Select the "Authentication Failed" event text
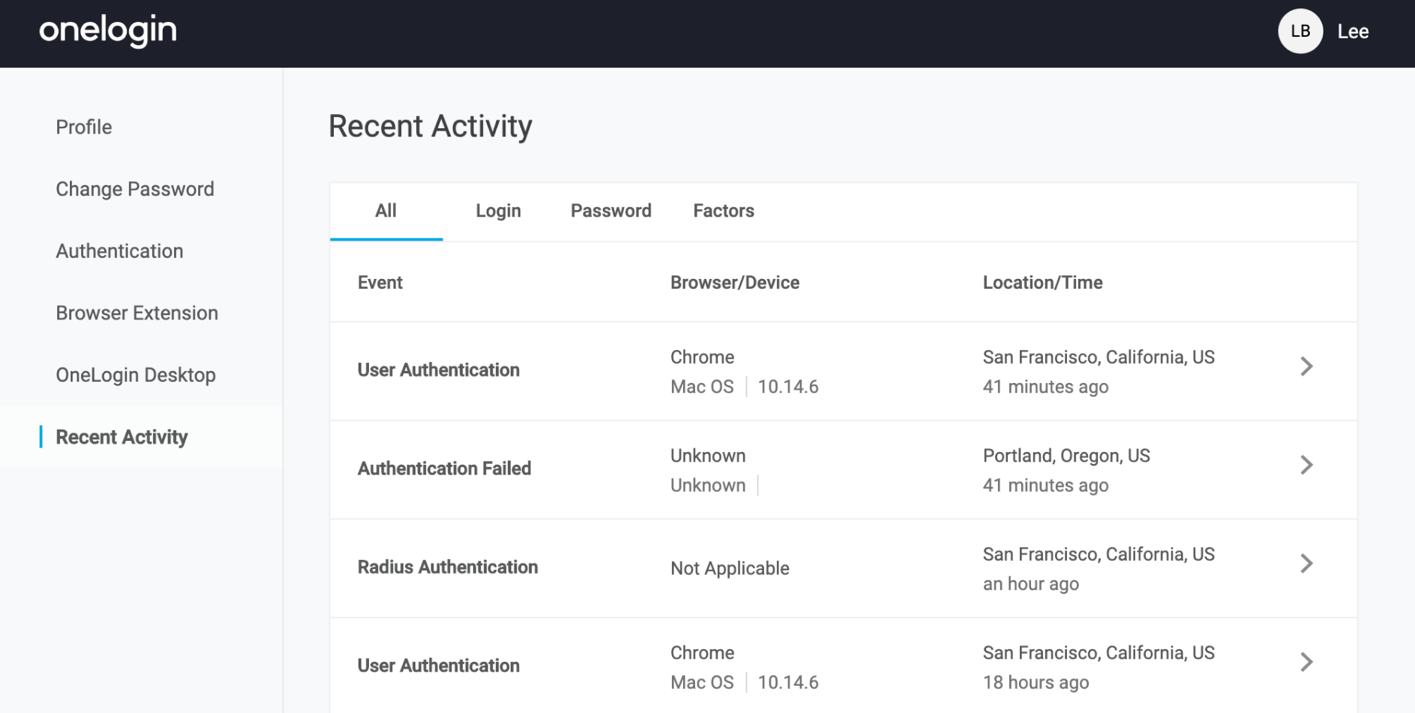 point(444,468)
